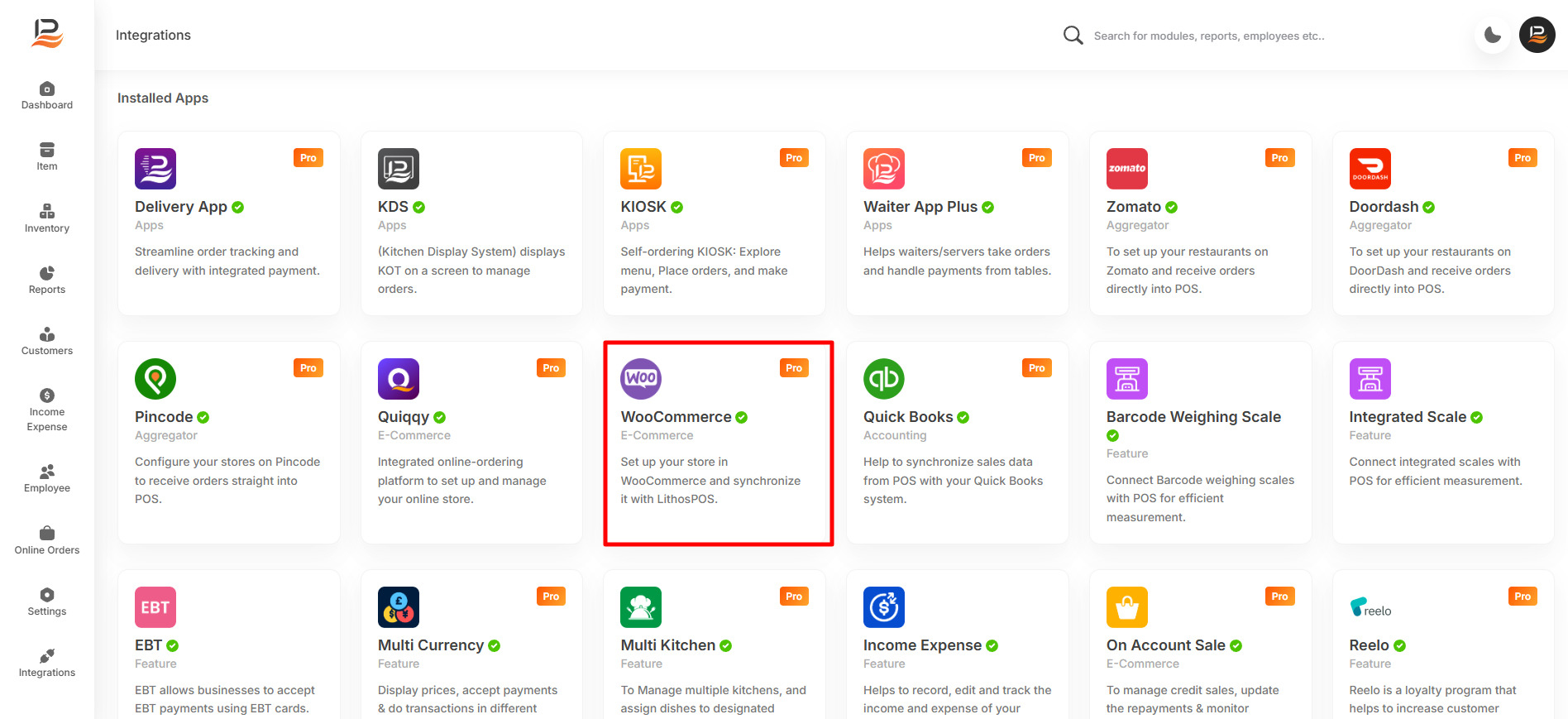
Task: Click the LithosPOS logo in sidebar
Action: tap(47, 33)
